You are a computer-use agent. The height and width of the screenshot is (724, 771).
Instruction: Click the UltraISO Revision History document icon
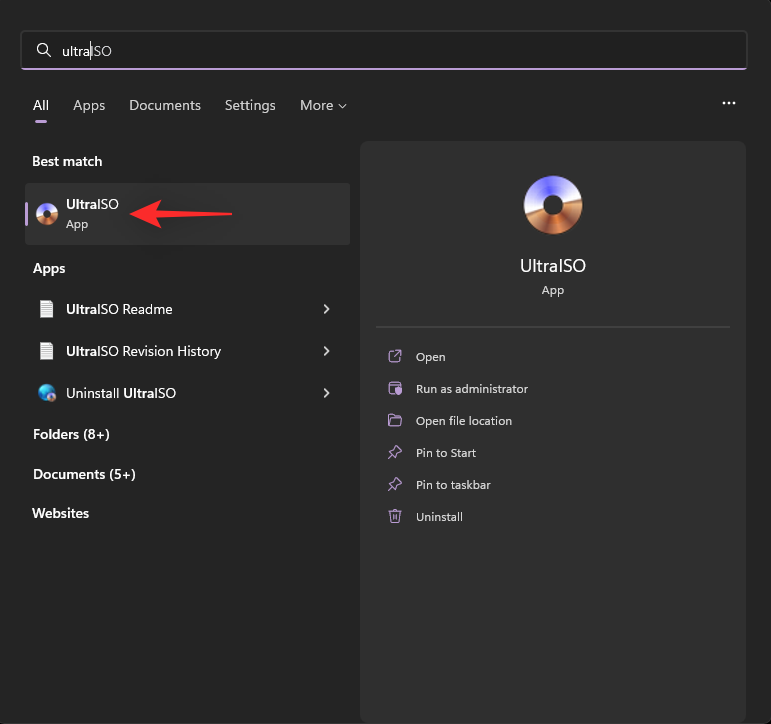pyautogui.click(x=47, y=351)
